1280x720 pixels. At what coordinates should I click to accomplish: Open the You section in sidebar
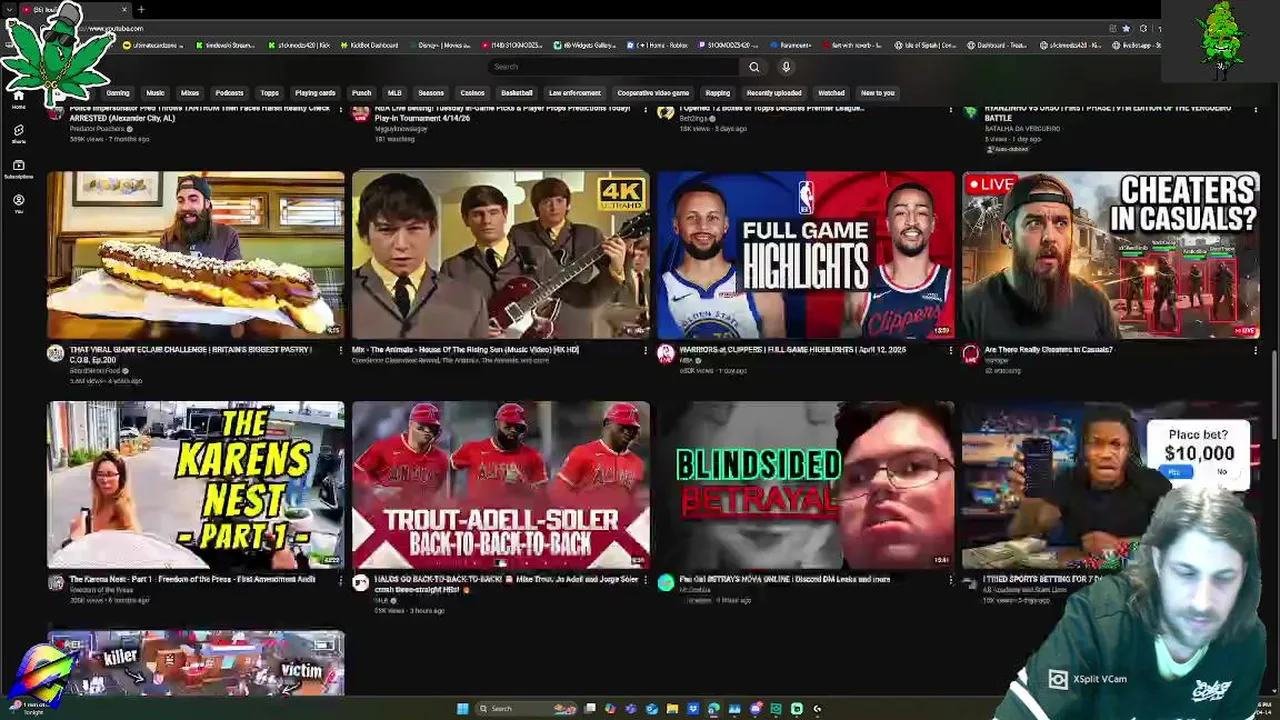pos(19,204)
